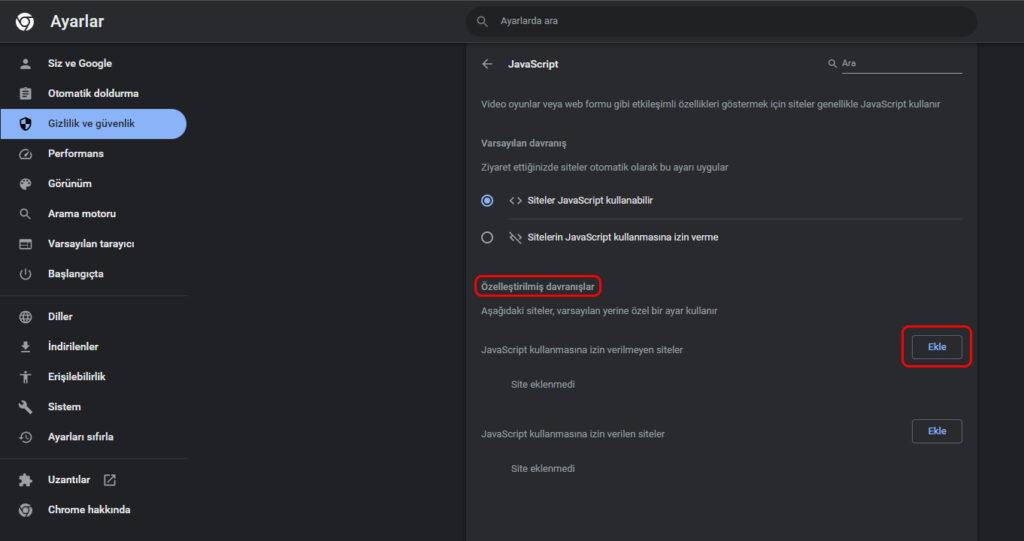This screenshot has height=541, width=1024.
Task: Open the Varsayılan tarayıcı section
Action: 93,244
